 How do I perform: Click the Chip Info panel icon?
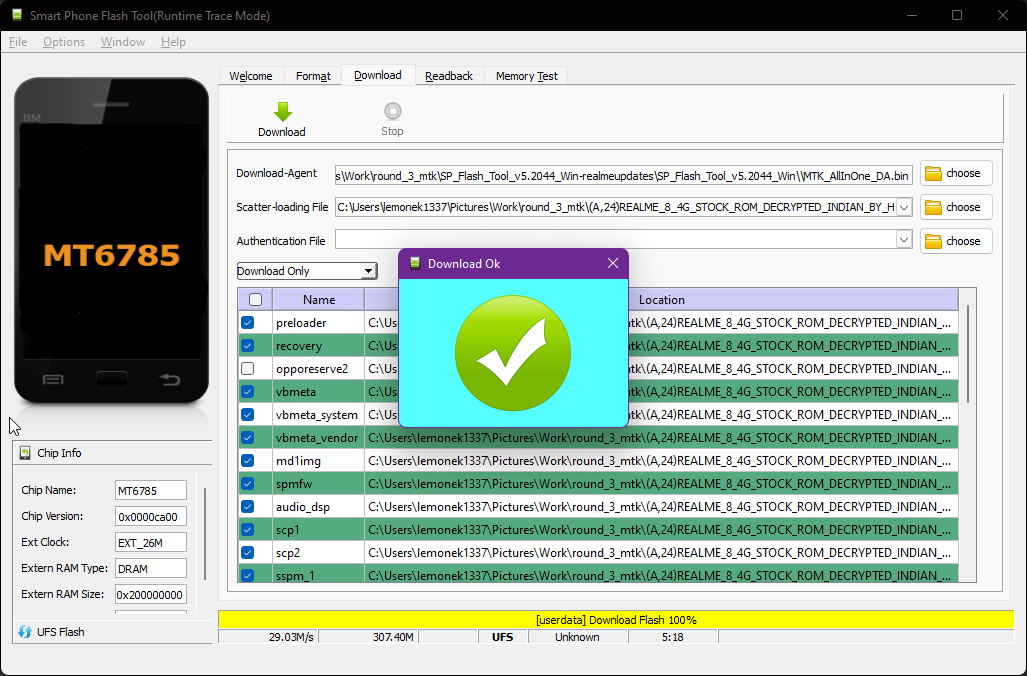click(x=25, y=453)
